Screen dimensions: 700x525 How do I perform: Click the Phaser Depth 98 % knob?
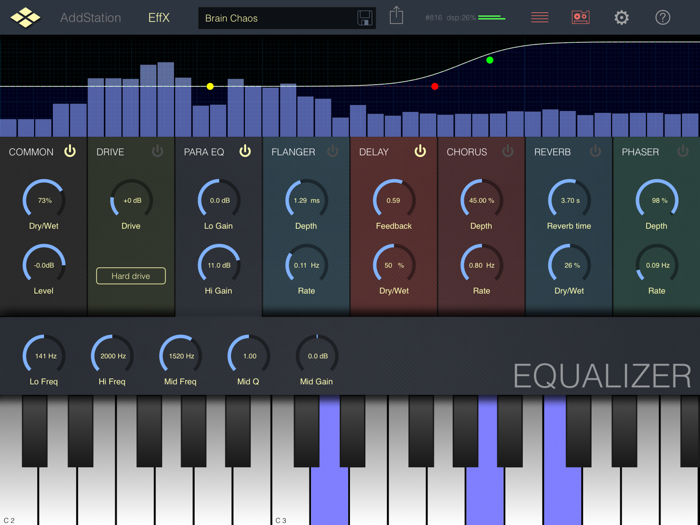657,200
